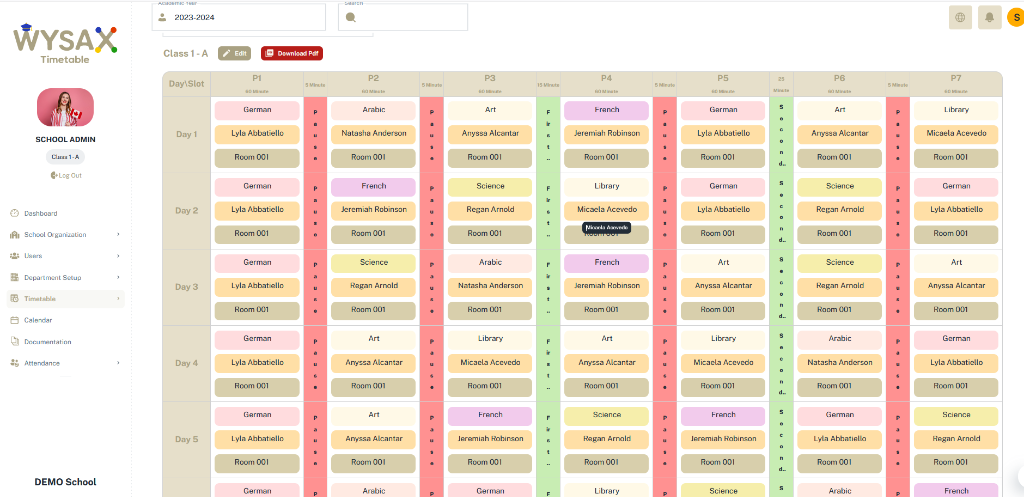Image resolution: width=1024 pixels, height=497 pixels.
Task: Click the Second break column on Day 3
Action: tap(782, 287)
